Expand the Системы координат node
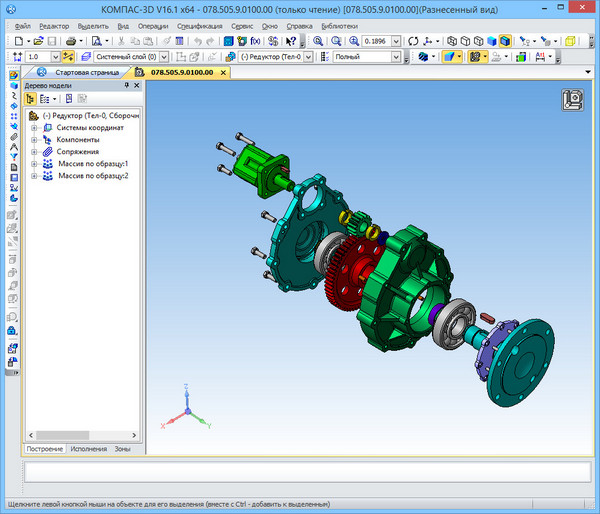Image resolution: width=600 pixels, height=514 pixels. pos(35,127)
